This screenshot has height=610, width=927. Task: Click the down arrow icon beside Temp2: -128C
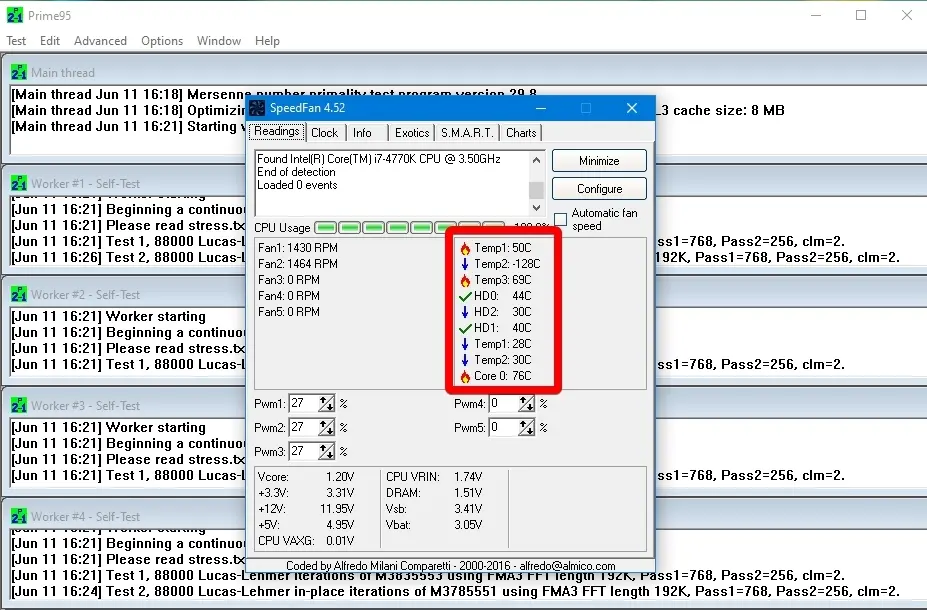465,264
